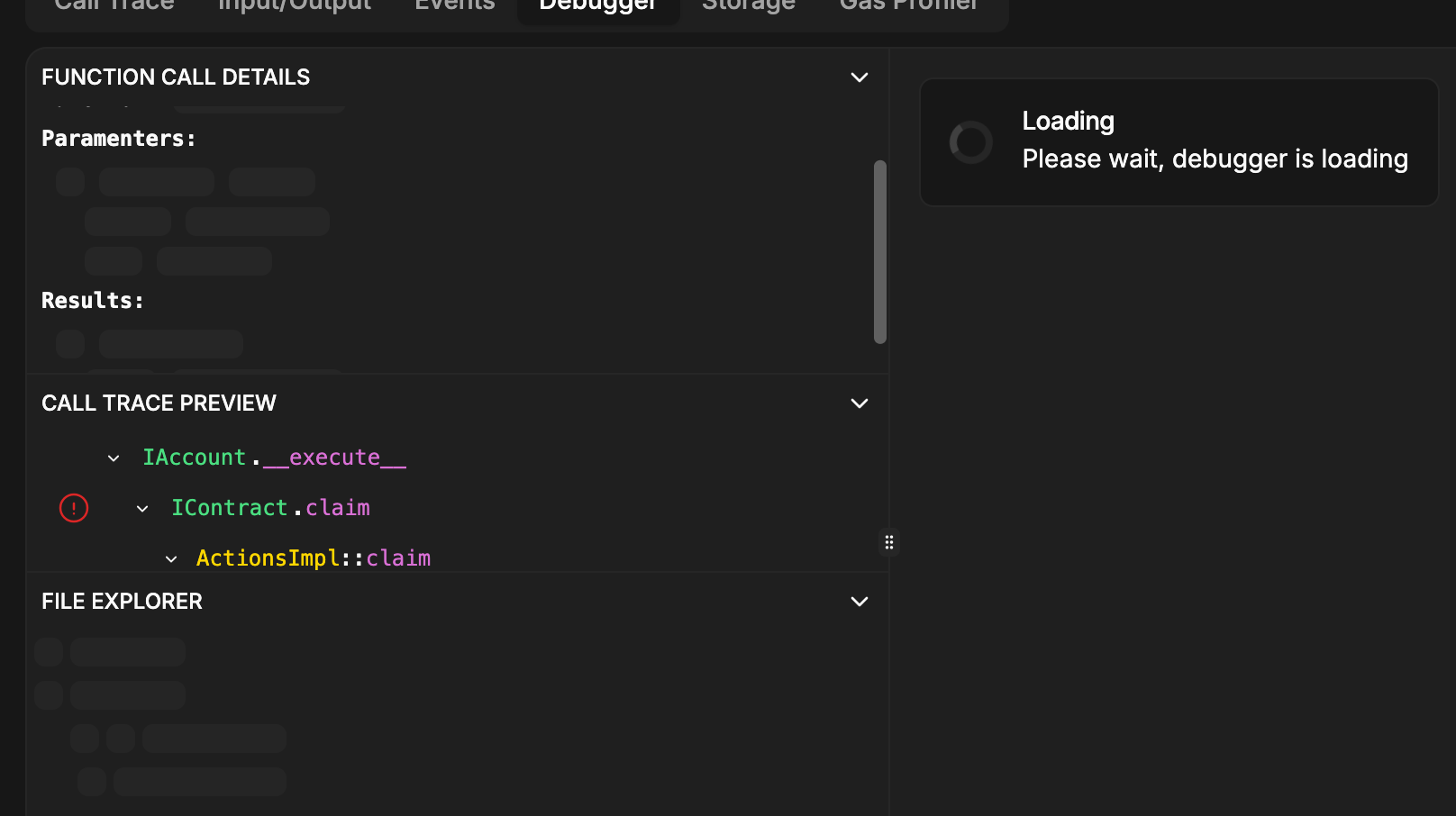Collapse the IContract.claim tree arrow
The image size is (1456, 816).
[x=142, y=509]
